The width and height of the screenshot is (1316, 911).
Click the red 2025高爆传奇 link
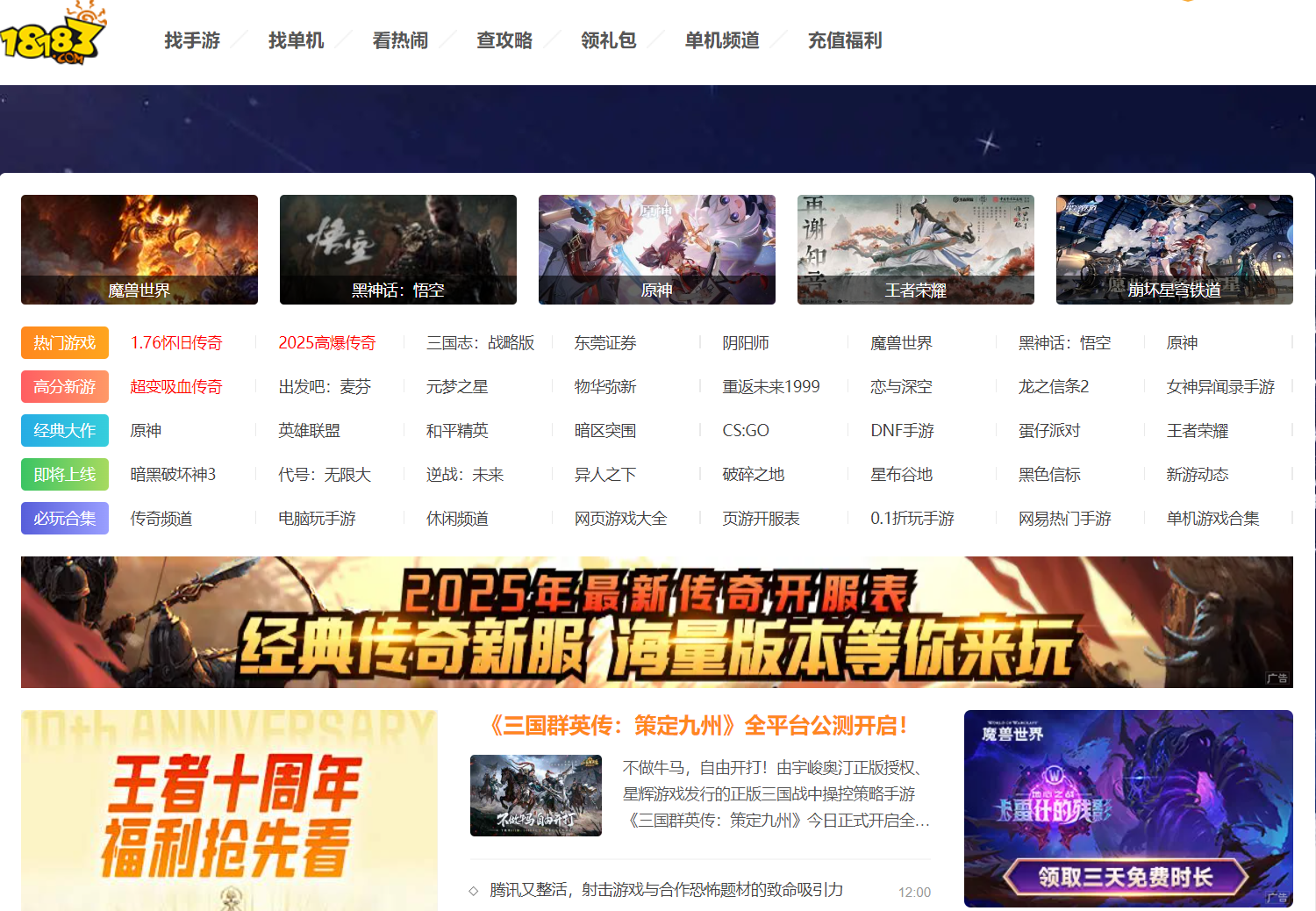point(325,342)
